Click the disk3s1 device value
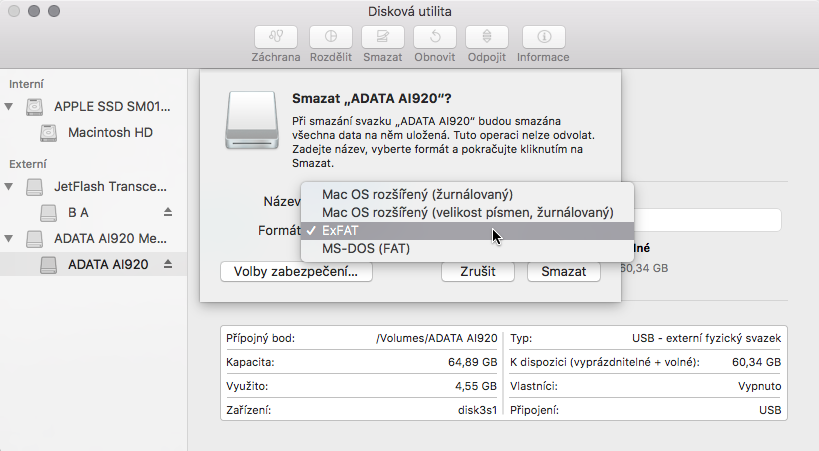819x451 pixels. click(477, 410)
